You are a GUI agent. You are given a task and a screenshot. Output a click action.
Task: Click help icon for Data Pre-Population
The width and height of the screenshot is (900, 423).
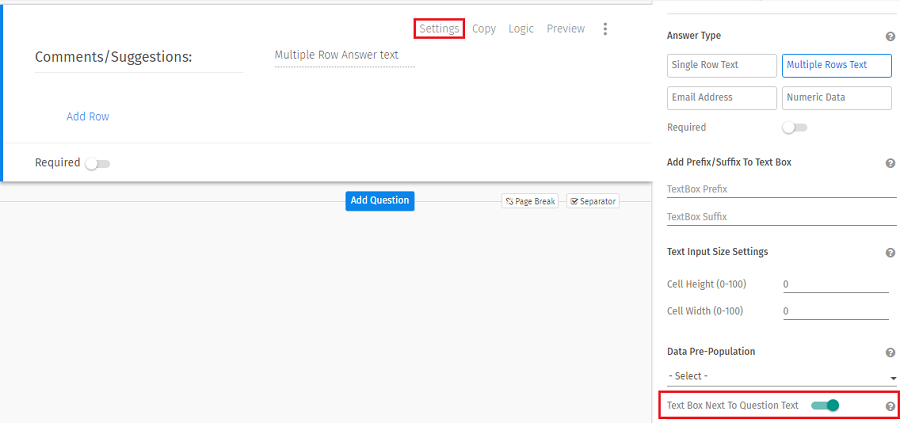[x=890, y=353]
